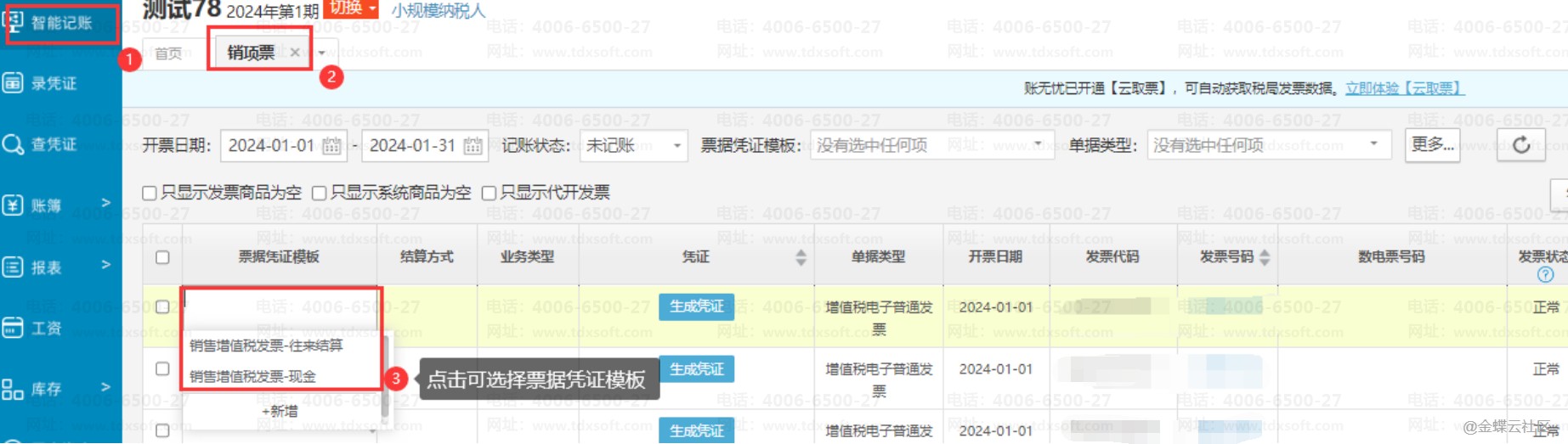The width and height of the screenshot is (1568, 444).
Task: Click the 账簿 ledger sidebar icon
Action: (13, 205)
